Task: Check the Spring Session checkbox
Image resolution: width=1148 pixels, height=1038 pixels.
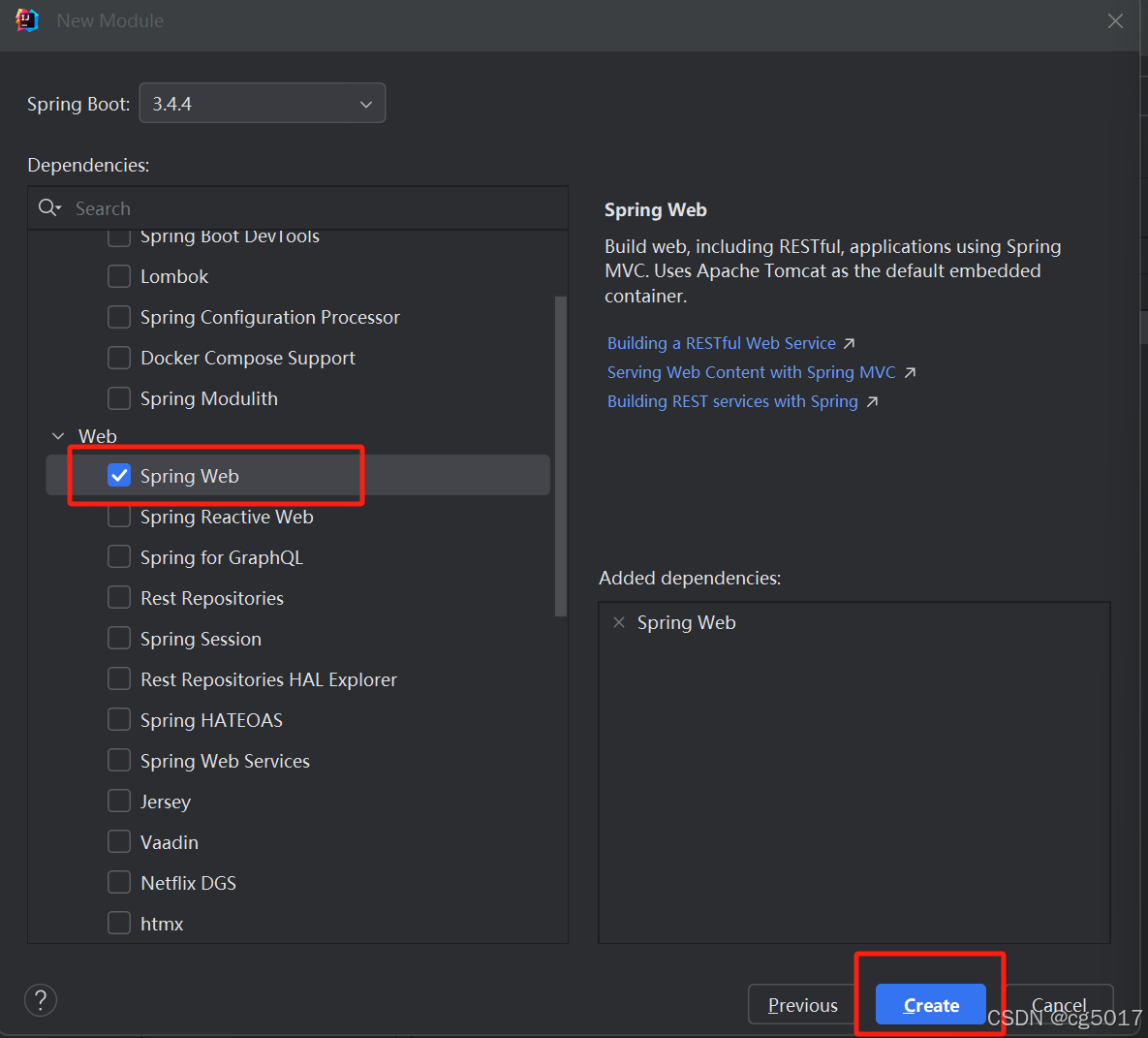Action: [118, 638]
